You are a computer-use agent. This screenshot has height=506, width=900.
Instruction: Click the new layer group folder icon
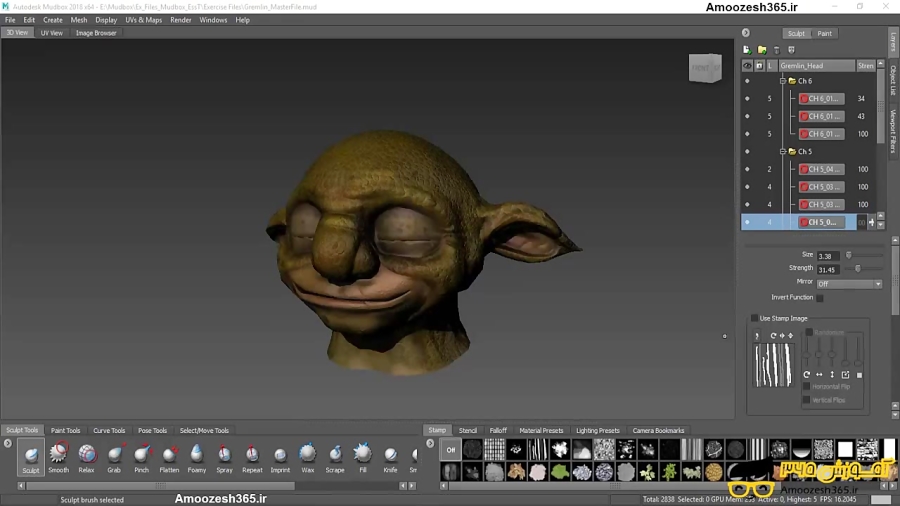point(762,50)
